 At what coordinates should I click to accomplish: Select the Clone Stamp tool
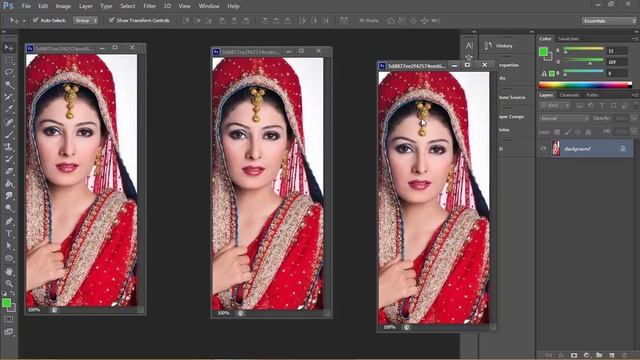click(x=9, y=147)
